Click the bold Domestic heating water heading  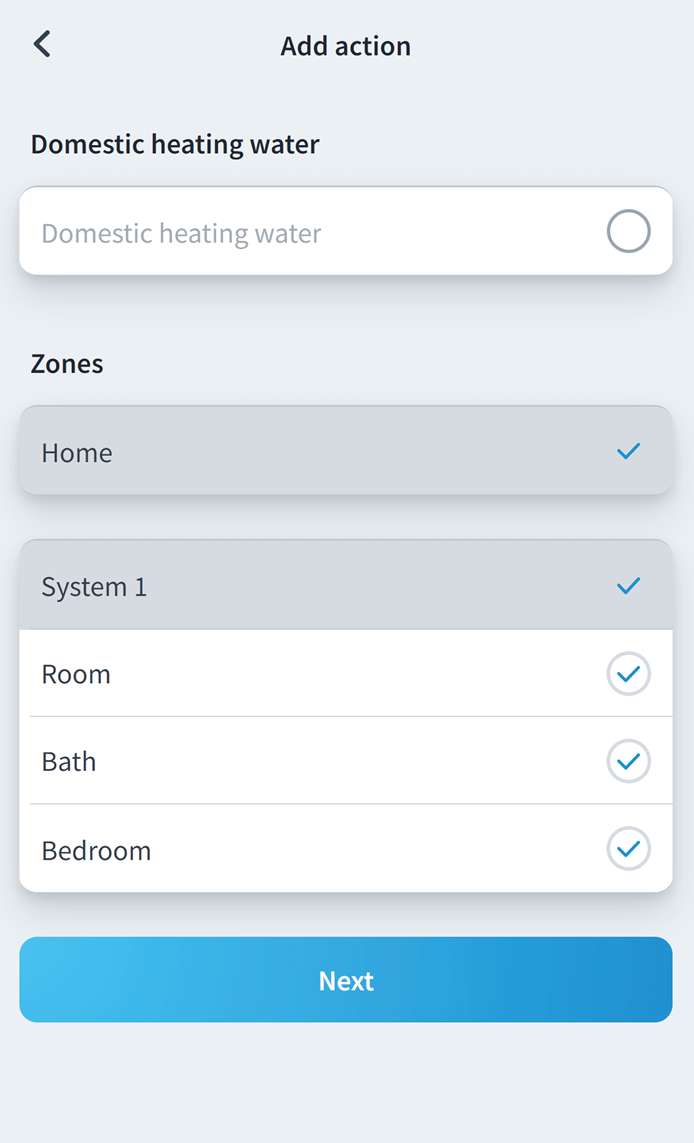(175, 144)
